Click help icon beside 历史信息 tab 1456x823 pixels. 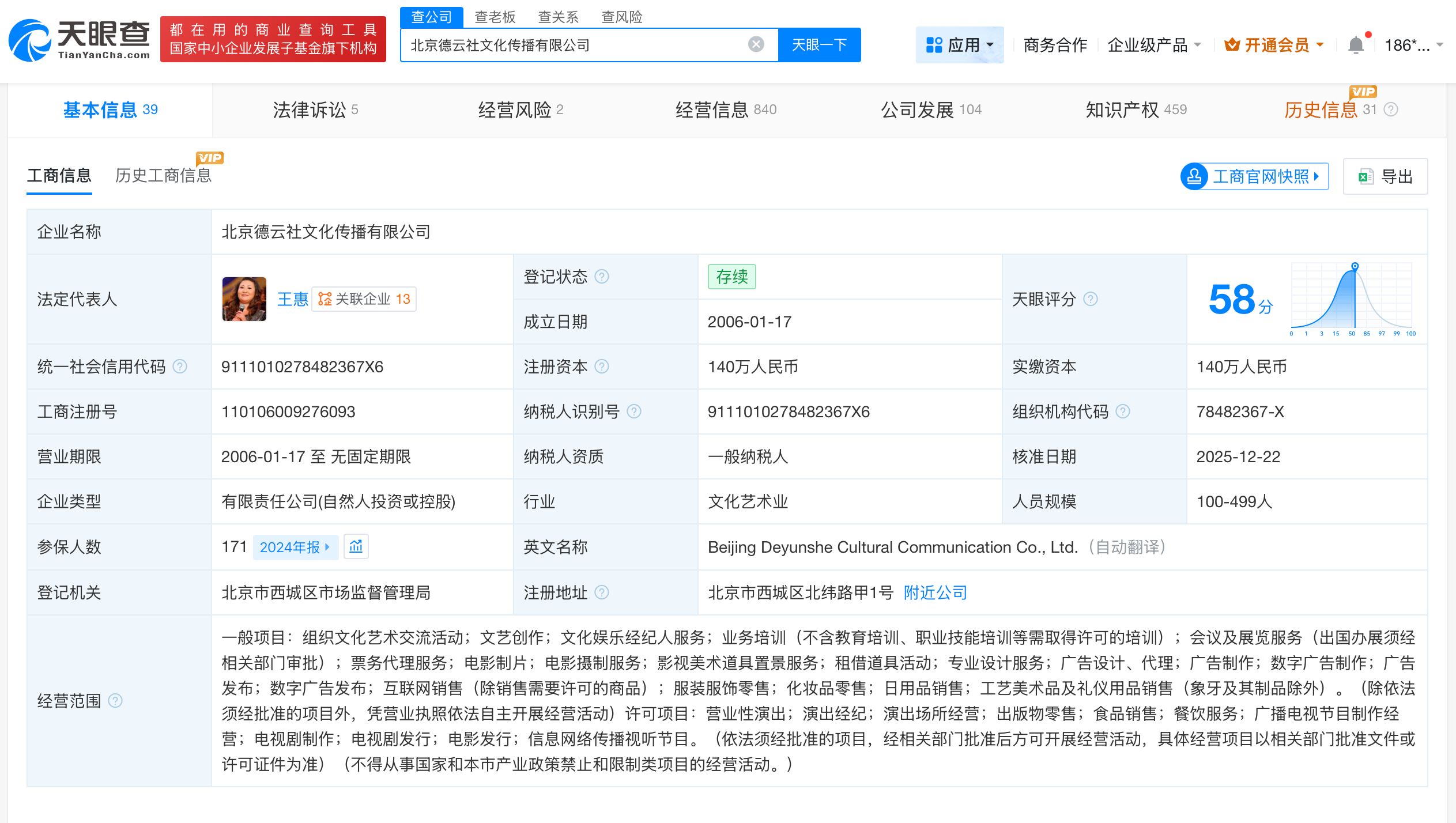pos(1391,110)
